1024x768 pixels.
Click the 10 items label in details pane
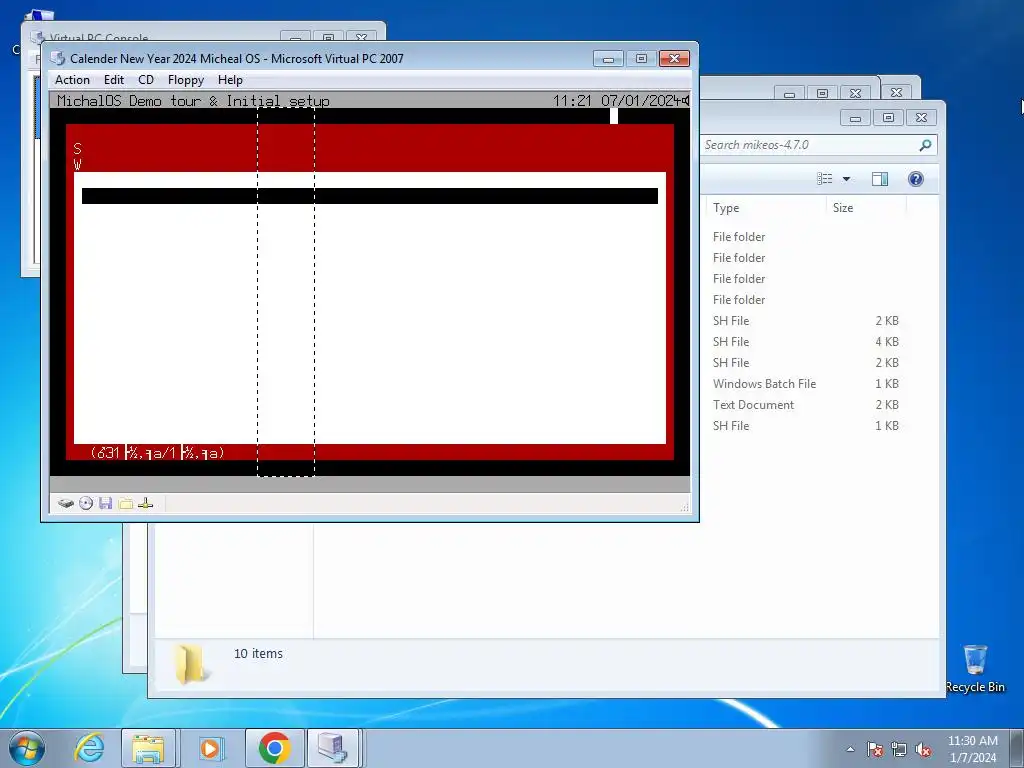click(x=258, y=653)
